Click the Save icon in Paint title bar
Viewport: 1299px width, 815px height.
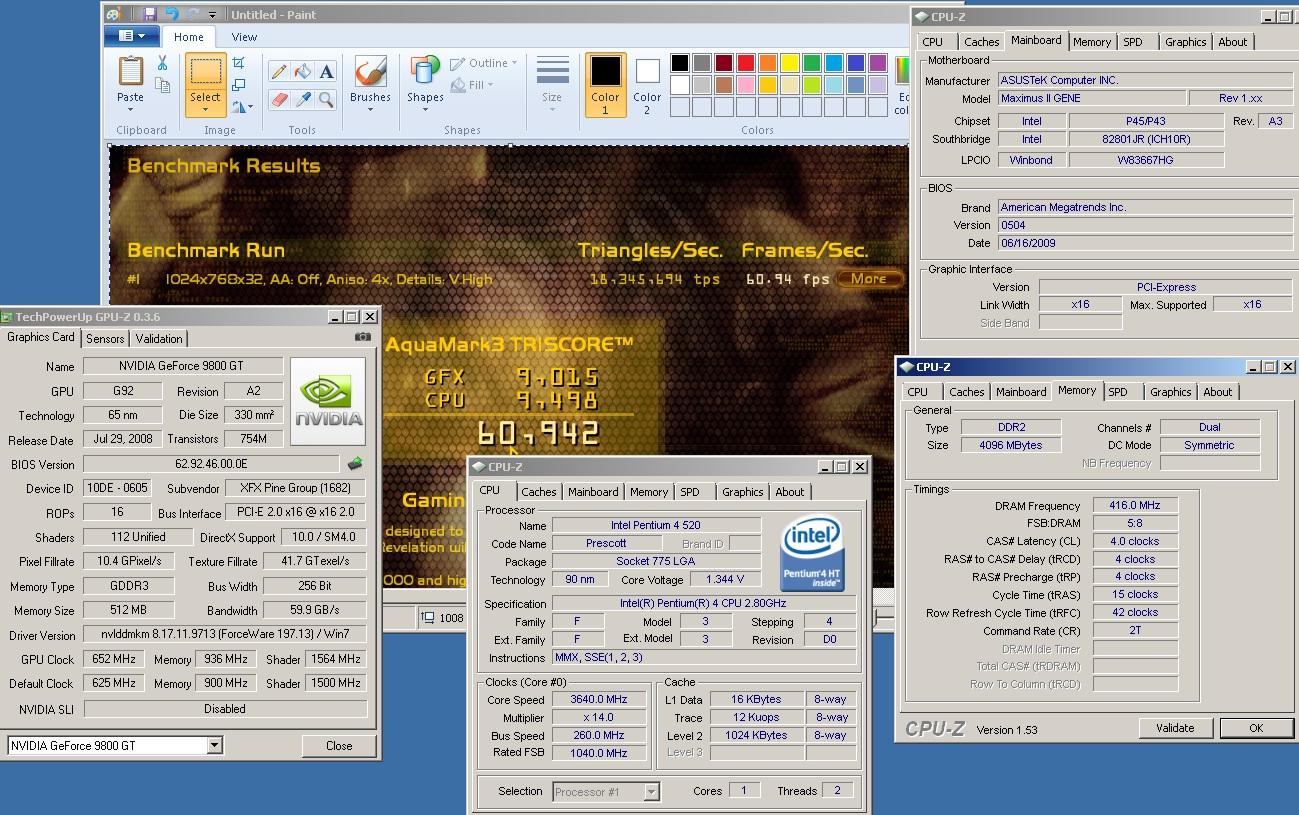(x=150, y=14)
